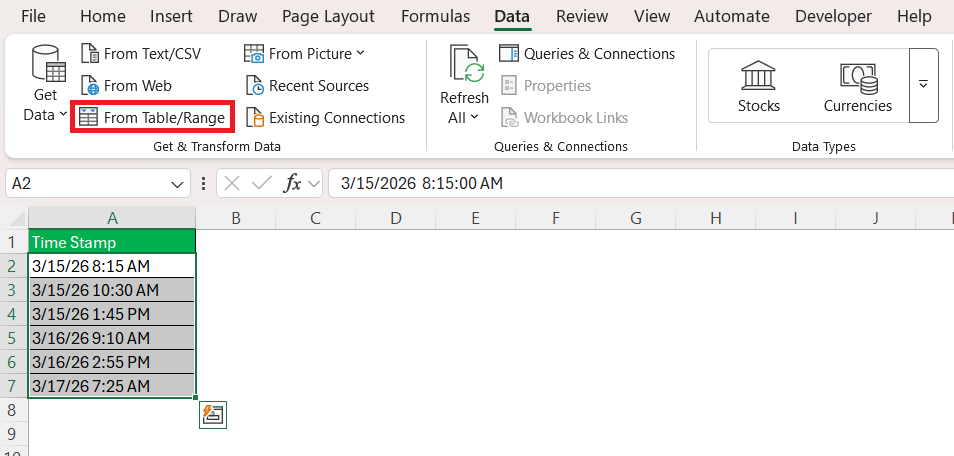Select the Currencies data type

point(857,86)
